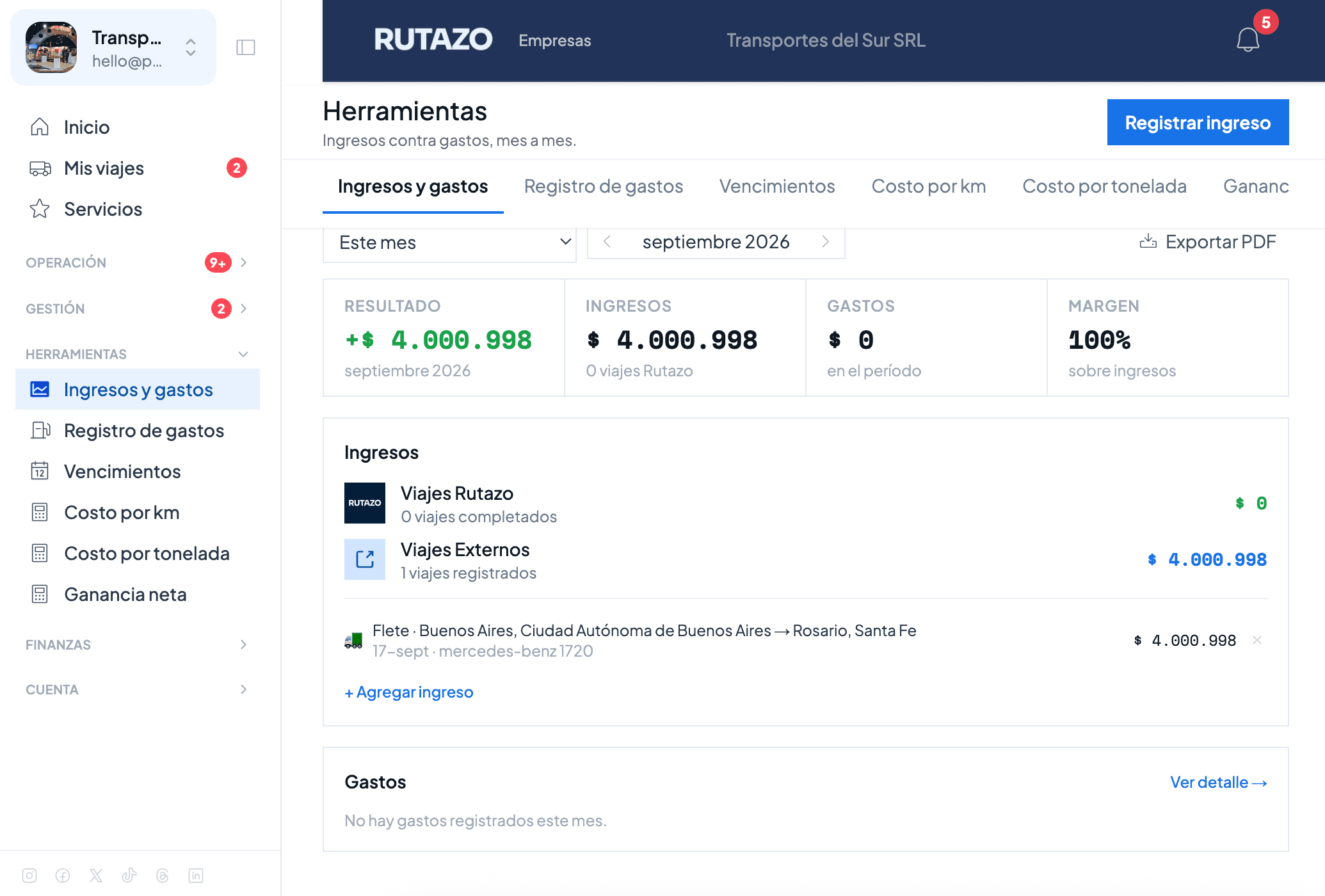The width and height of the screenshot is (1325, 896).
Task: Select Ingresos y gastos in sidebar
Action: point(138,389)
